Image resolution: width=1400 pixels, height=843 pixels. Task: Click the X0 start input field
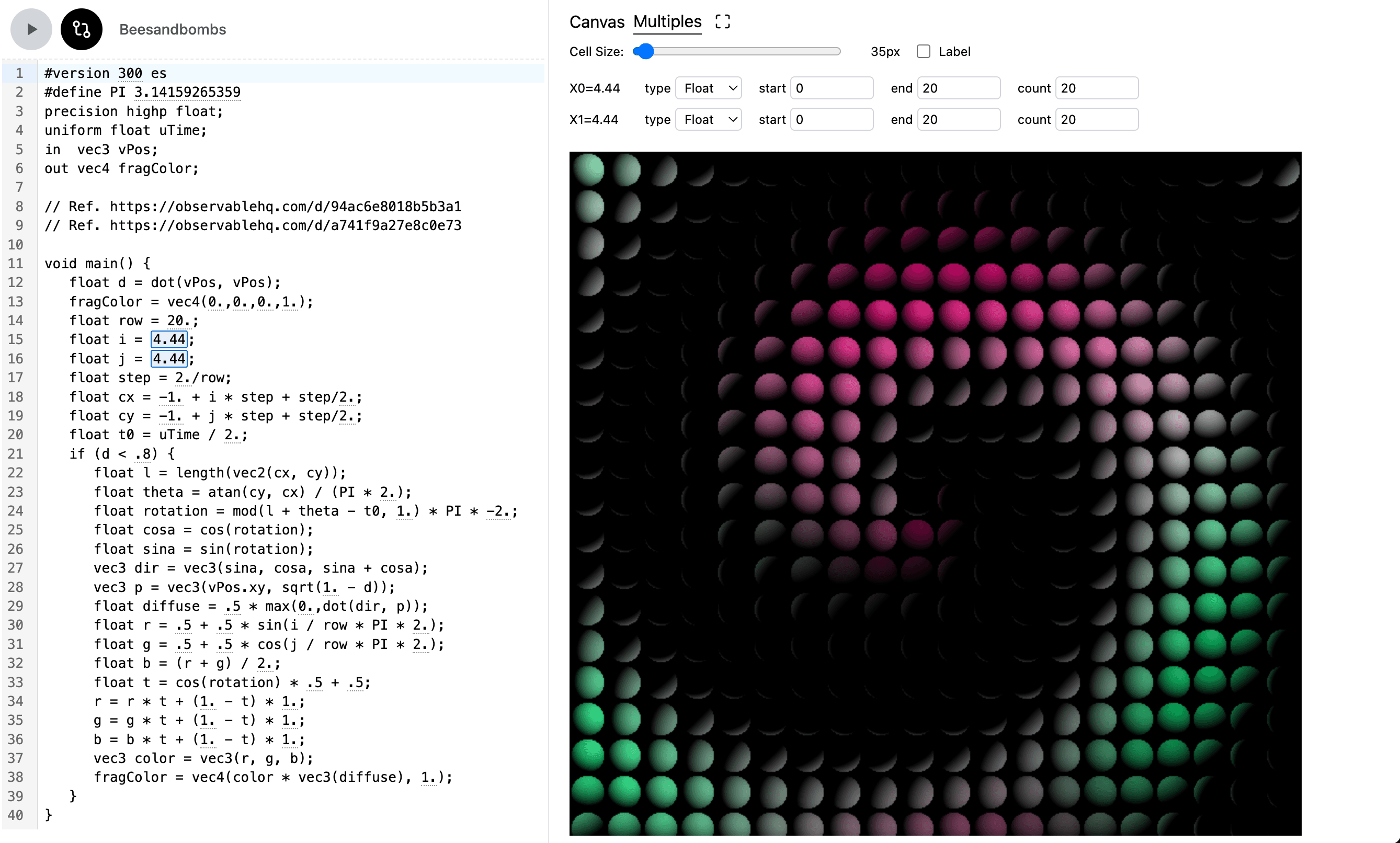831,87
